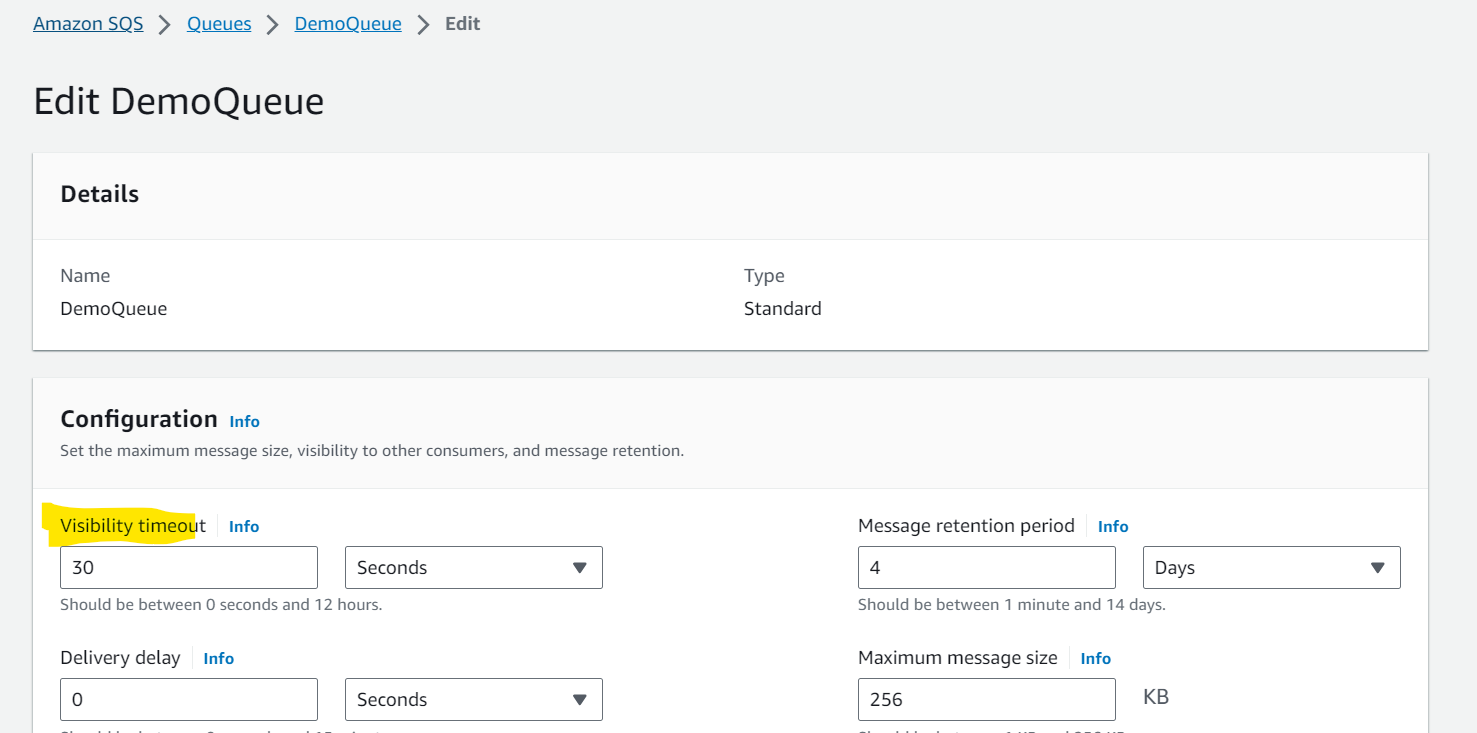The height and width of the screenshot is (733, 1477).
Task: Go to the Queues breadcrumb link
Action: tap(219, 24)
